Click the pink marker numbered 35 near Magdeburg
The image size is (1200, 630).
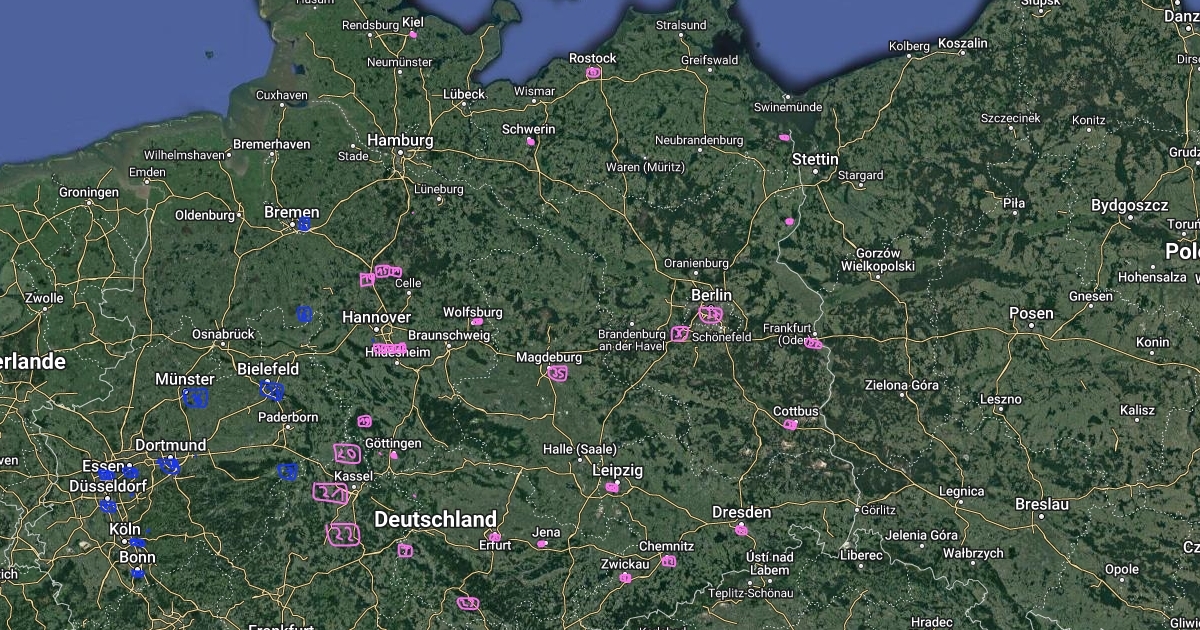(x=558, y=374)
